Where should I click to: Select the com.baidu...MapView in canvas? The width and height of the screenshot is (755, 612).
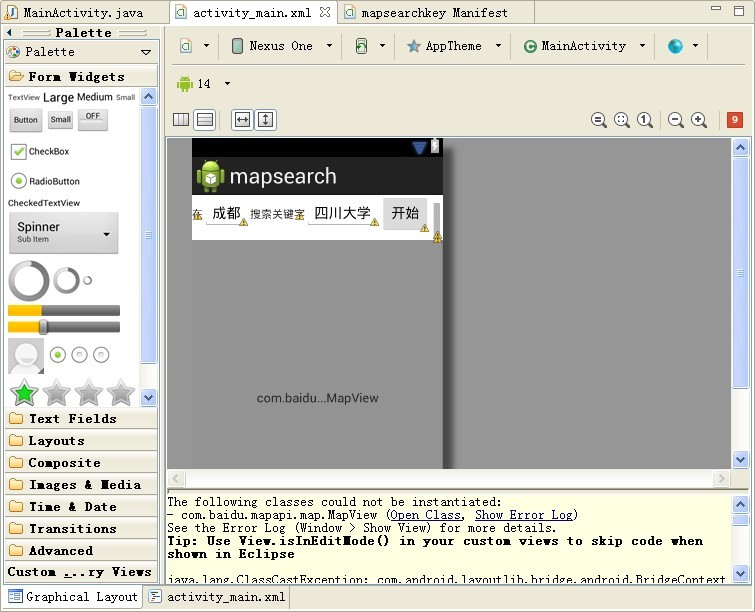(x=317, y=398)
